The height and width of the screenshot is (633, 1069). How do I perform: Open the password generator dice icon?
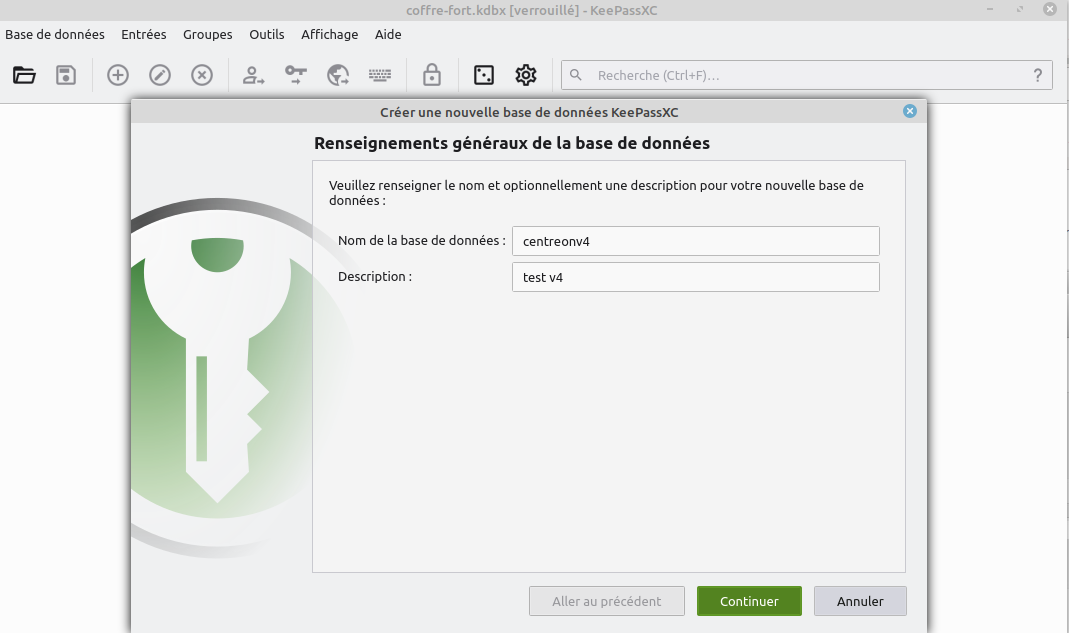point(484,75)
